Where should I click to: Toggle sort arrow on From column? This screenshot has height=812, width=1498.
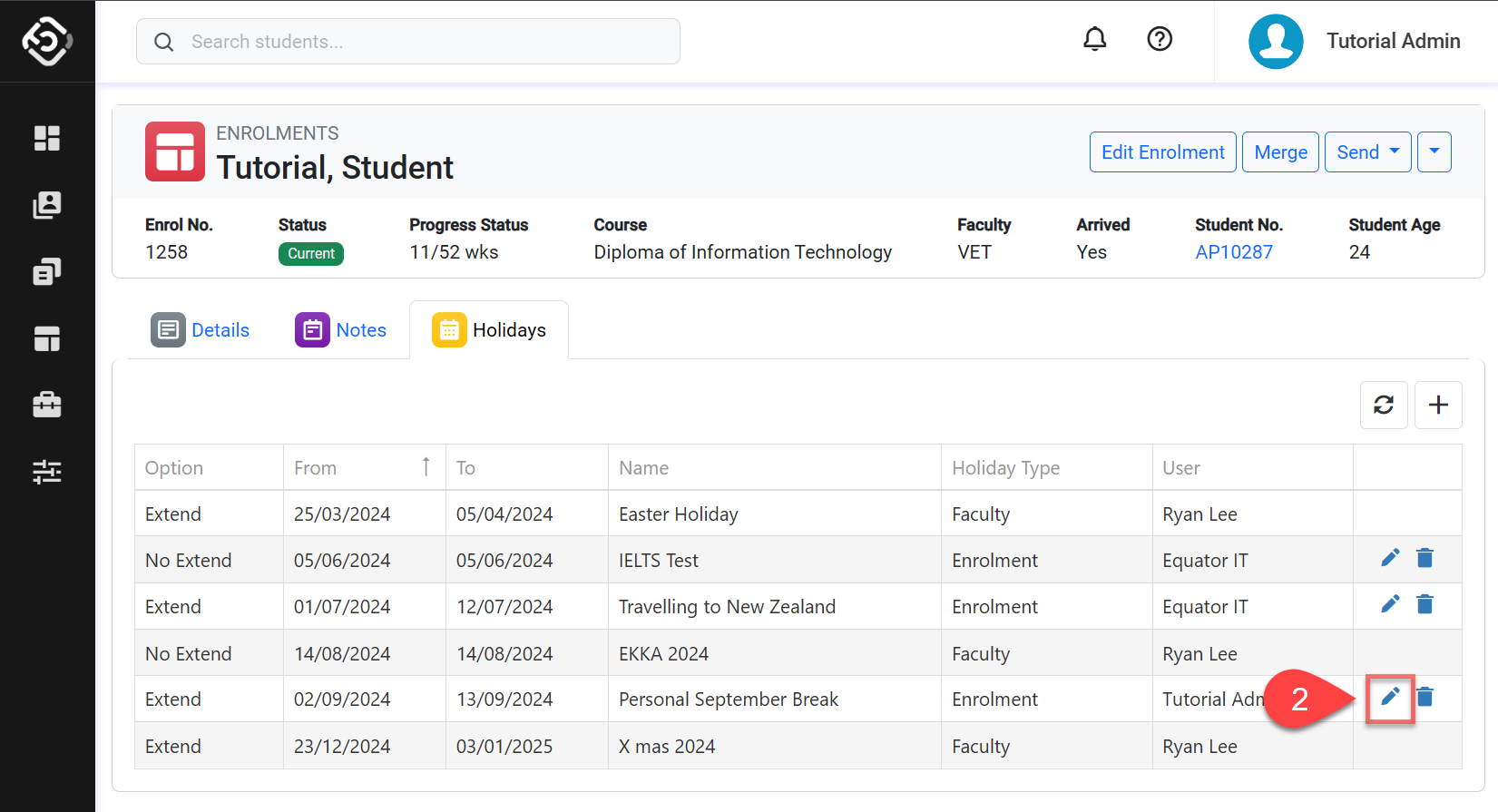[426, 466]
